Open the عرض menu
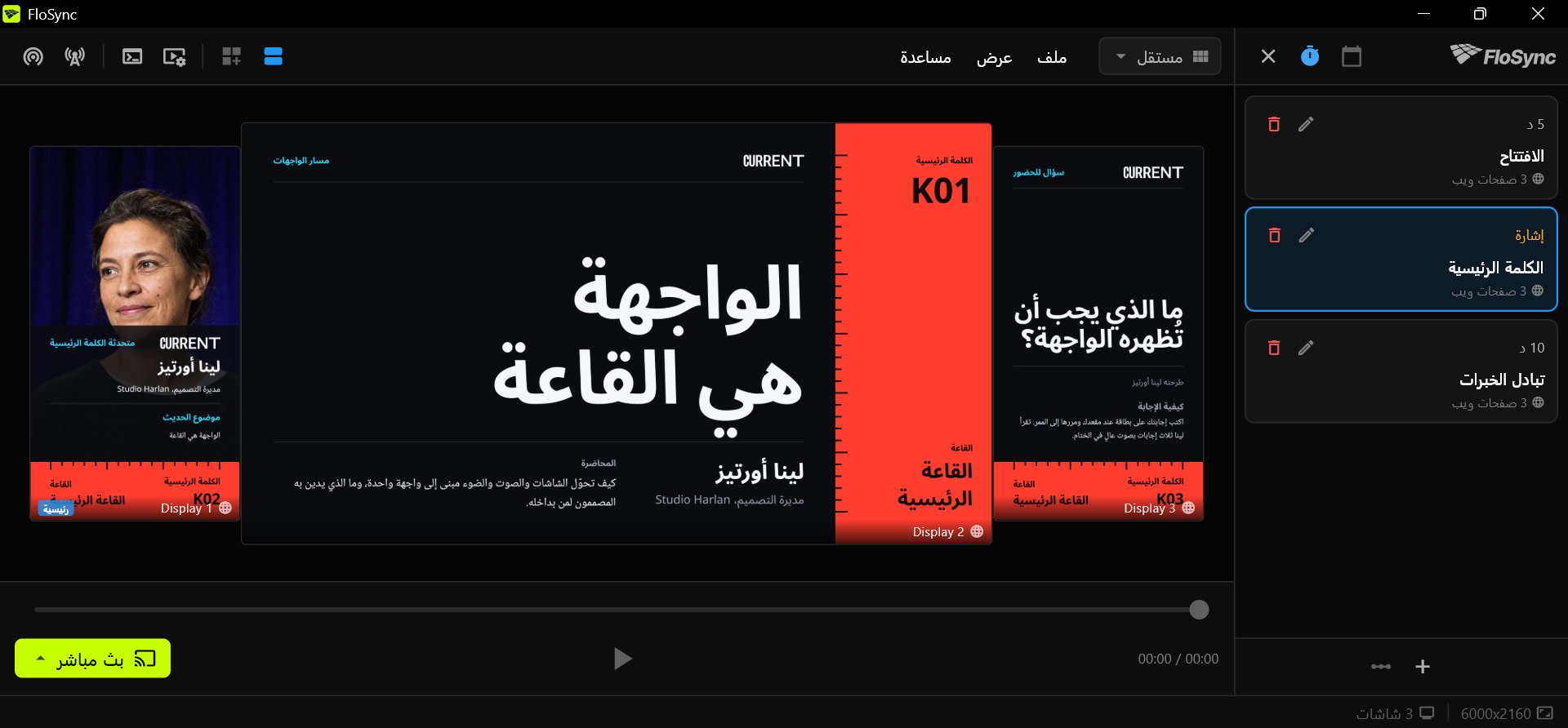 [x=995, y=57]
